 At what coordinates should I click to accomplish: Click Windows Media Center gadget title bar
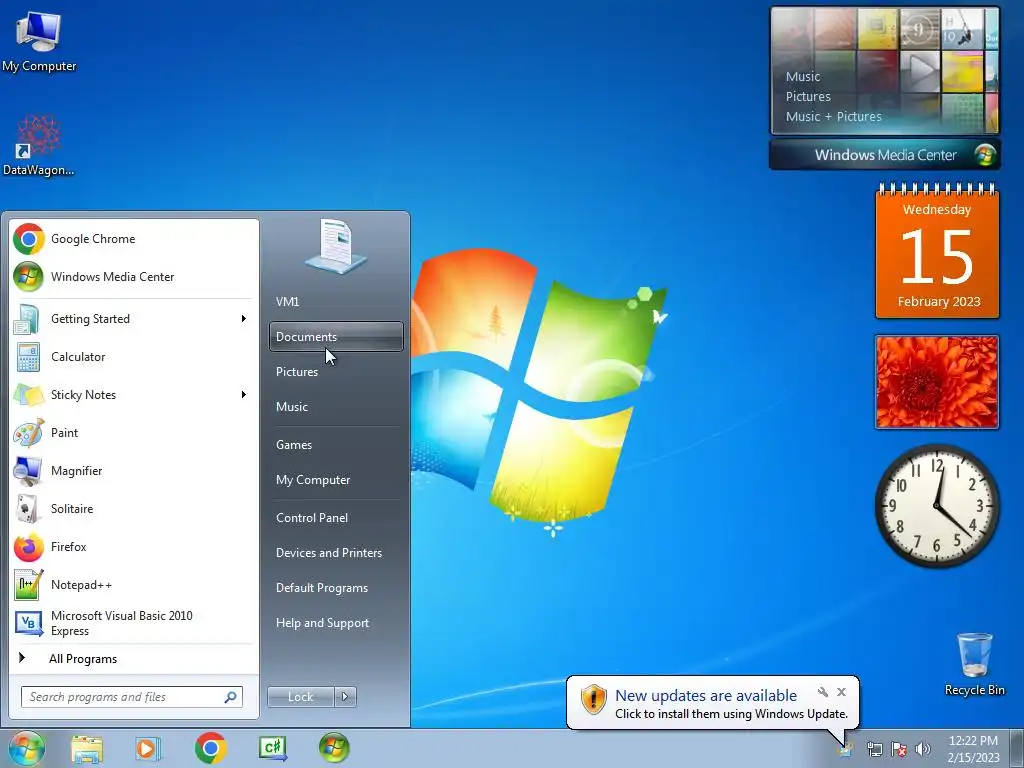(x=884, y=155)
